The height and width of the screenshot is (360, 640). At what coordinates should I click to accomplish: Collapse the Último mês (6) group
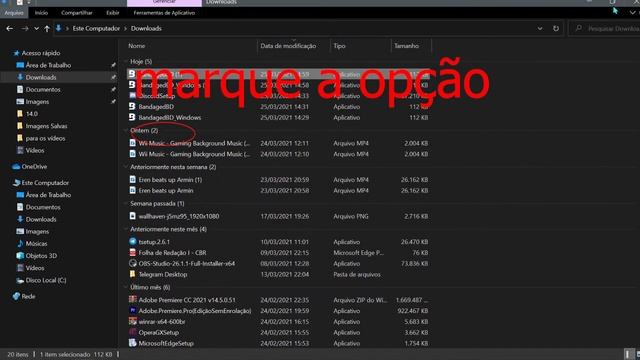126,287
